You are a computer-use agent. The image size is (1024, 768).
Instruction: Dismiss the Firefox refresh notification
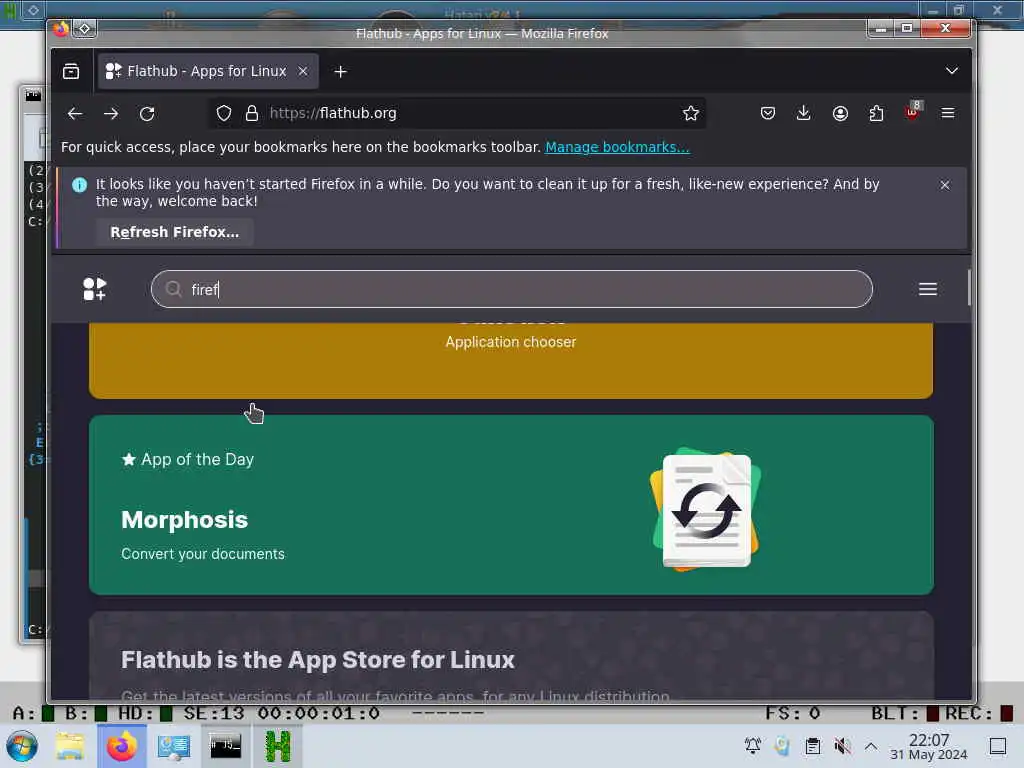tap(945, 185)
